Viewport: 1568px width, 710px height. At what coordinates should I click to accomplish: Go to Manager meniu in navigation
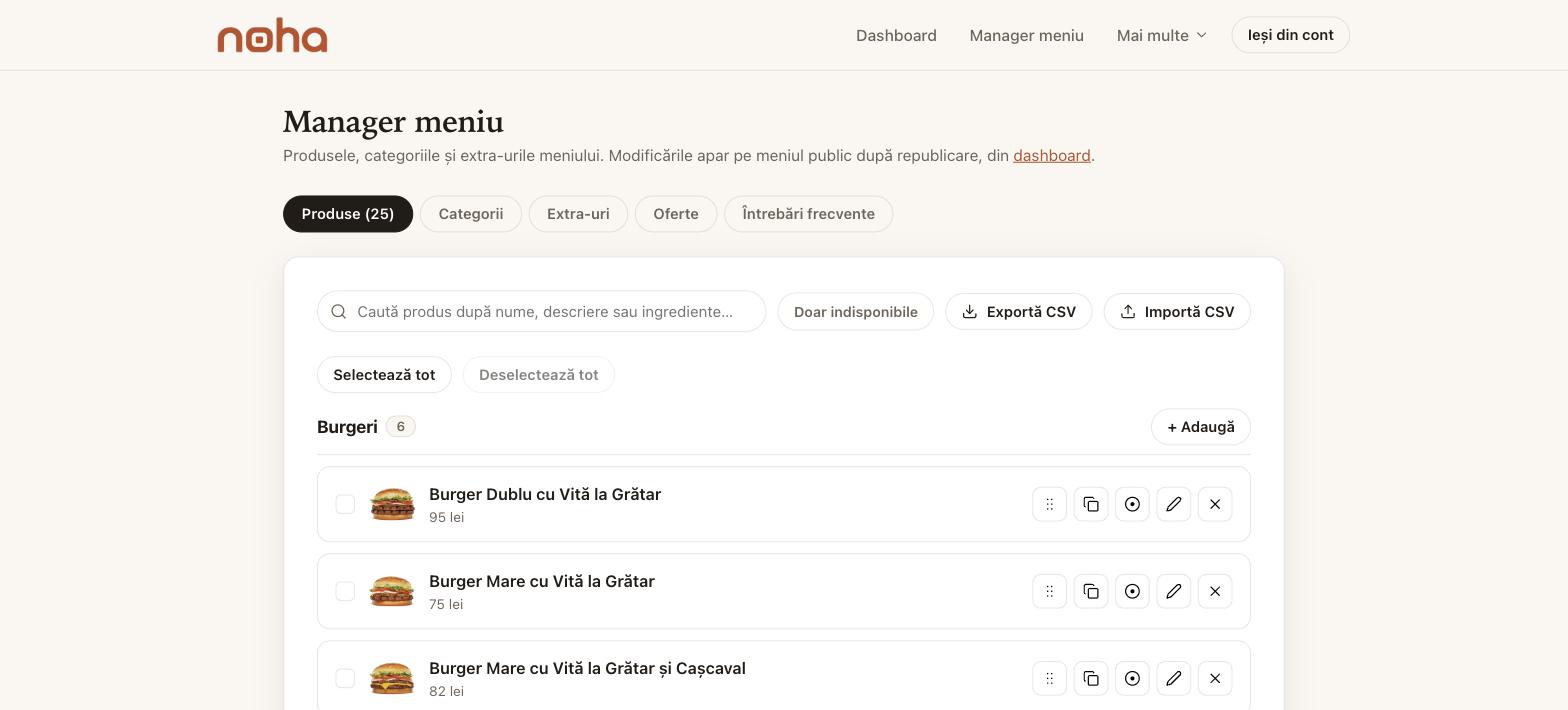pyautogui.click(x=1027, y=35)
